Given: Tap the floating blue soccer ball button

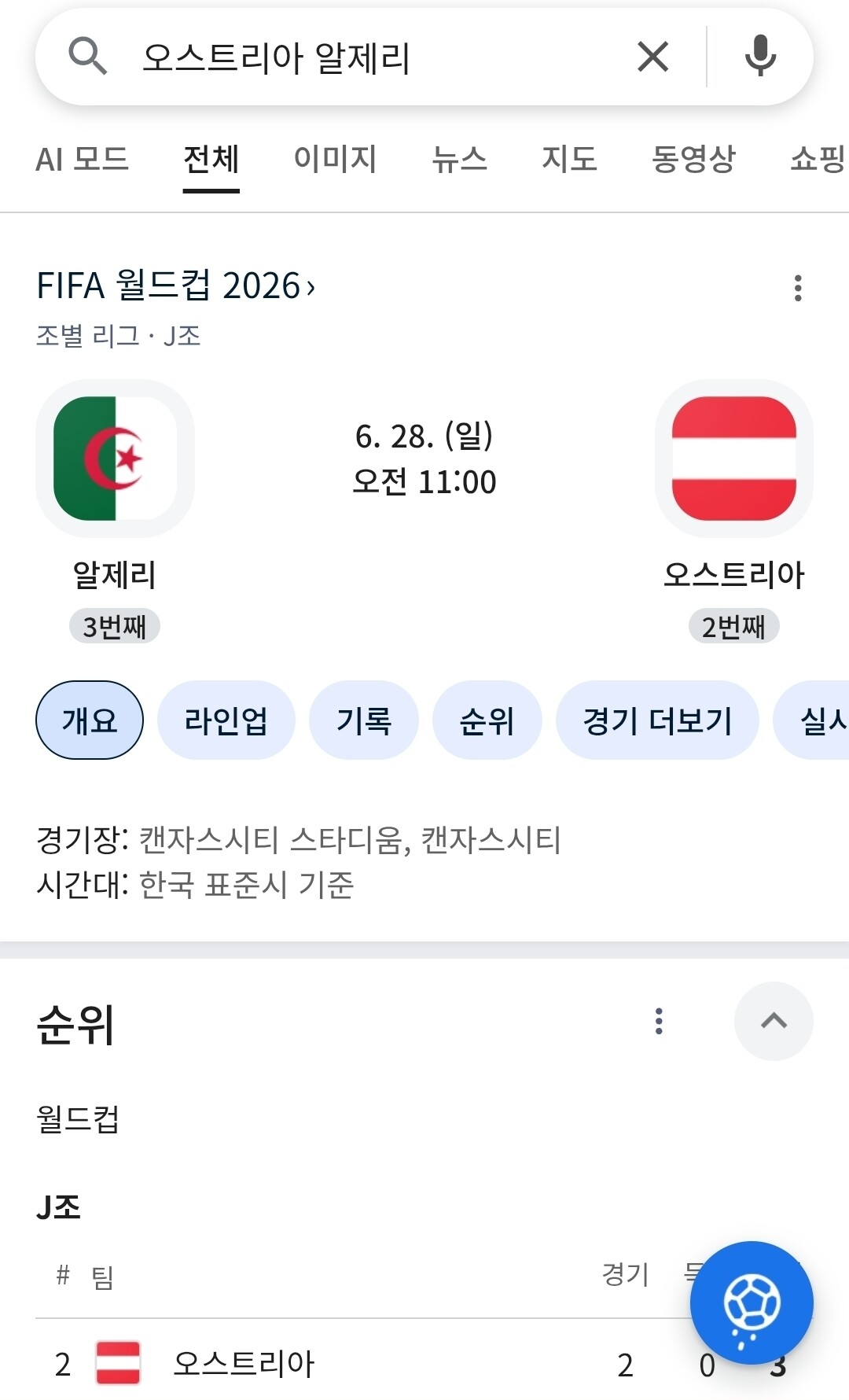Looking at the screenshot, I should pyautogui.click(x=752, y=1302).
